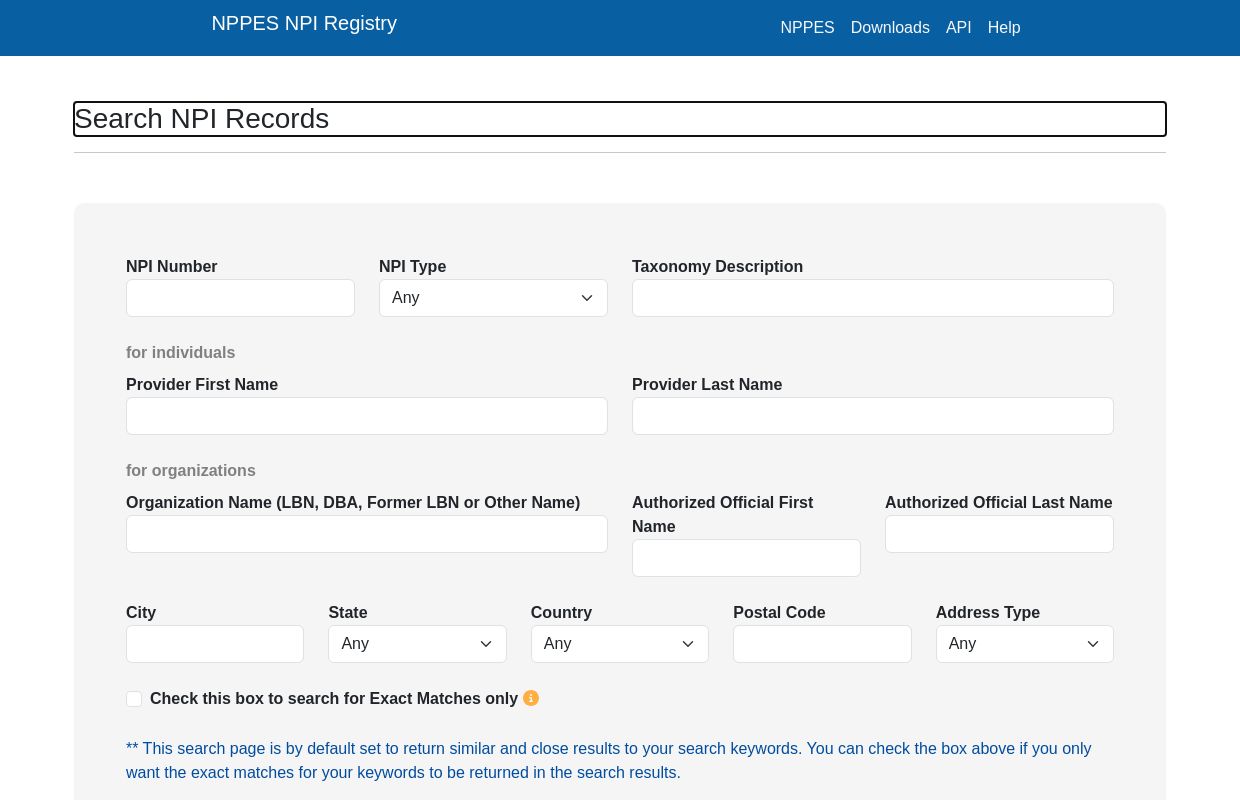Click the NPPES NPI Registry title link
Screen dimensions: 1240x800
click(x=304, y=23)
